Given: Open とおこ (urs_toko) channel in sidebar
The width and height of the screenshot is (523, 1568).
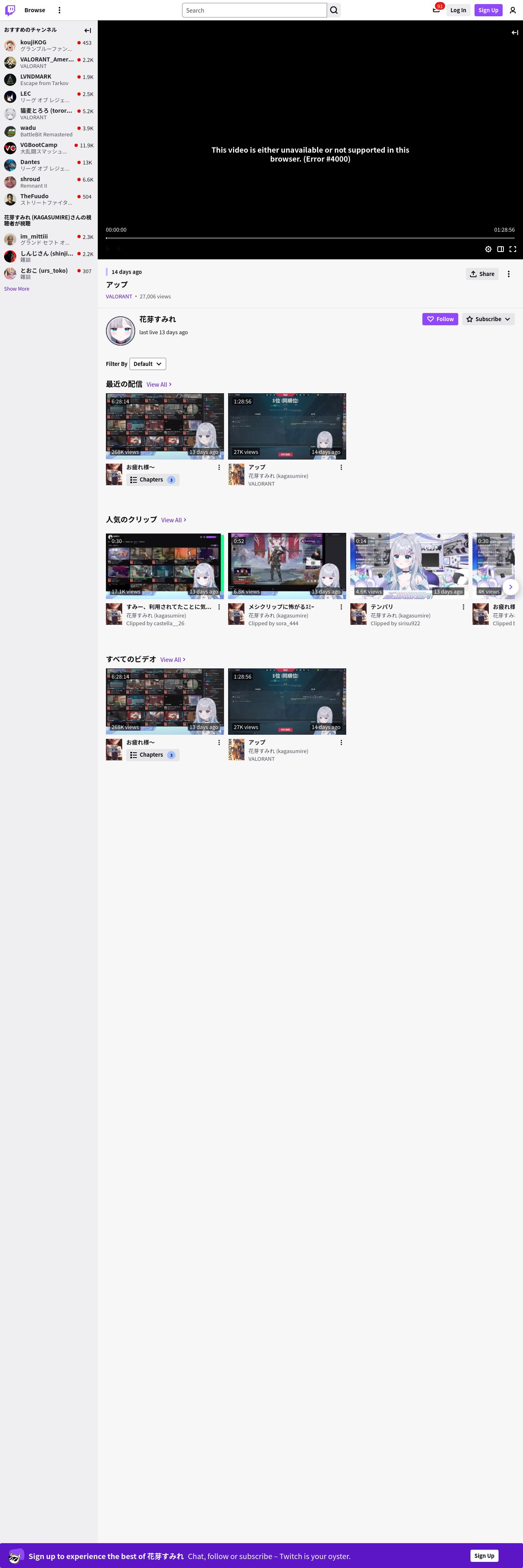Looking at the screenshot, I should pos(49,273).
